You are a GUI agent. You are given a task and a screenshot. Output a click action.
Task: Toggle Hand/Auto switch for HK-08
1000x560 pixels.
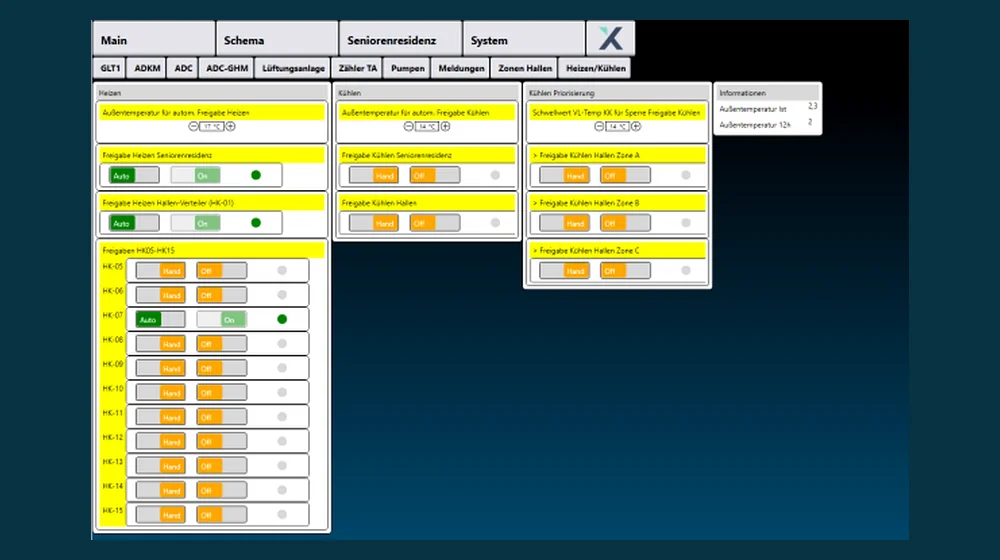coord(160,344)
